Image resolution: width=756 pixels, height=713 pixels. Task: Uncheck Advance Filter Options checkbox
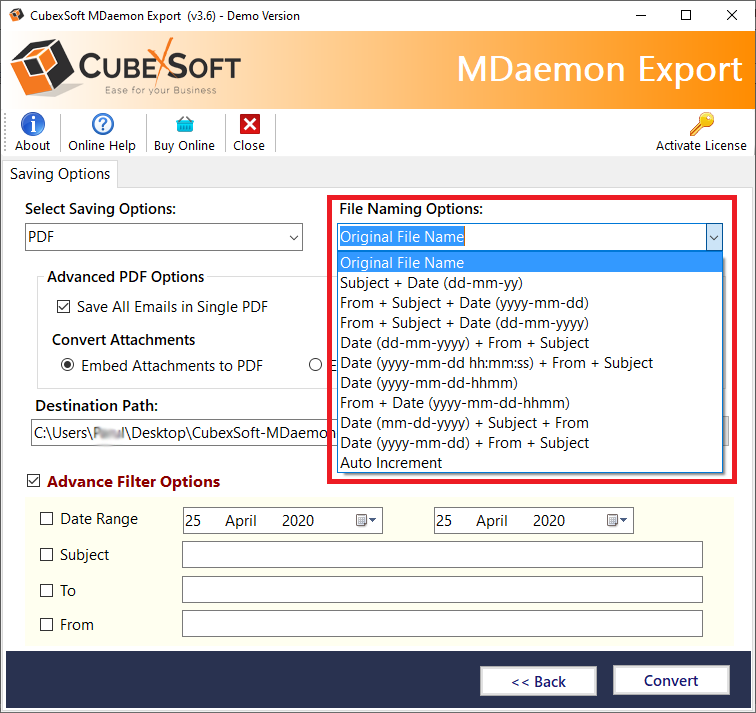click(33, 481)
